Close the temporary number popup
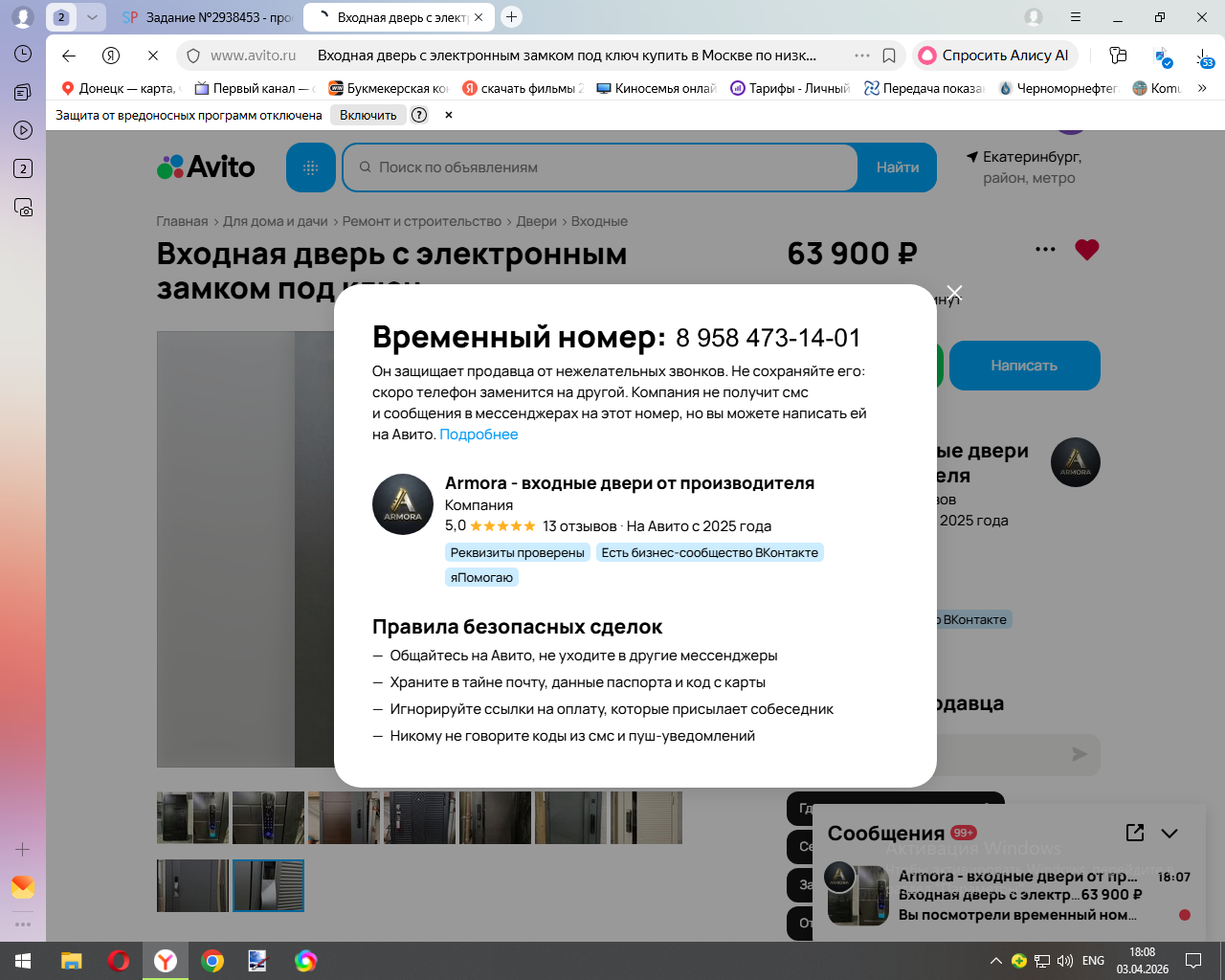The image size is (1225, 980). pyautogui.click(x=954, y=293)
